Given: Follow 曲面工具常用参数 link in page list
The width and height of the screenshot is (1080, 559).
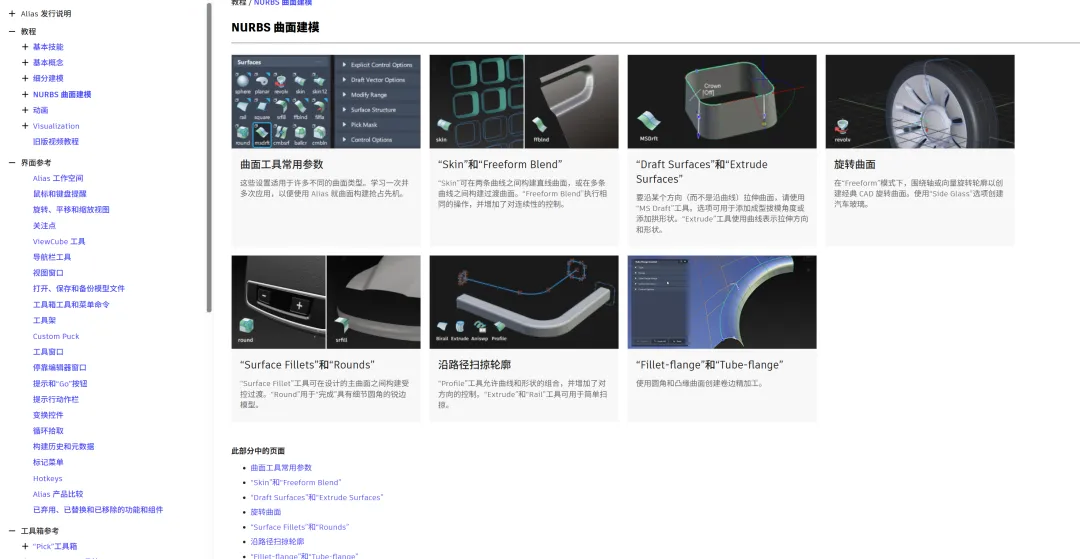Looking at the screenshot, I should [281, 467].
